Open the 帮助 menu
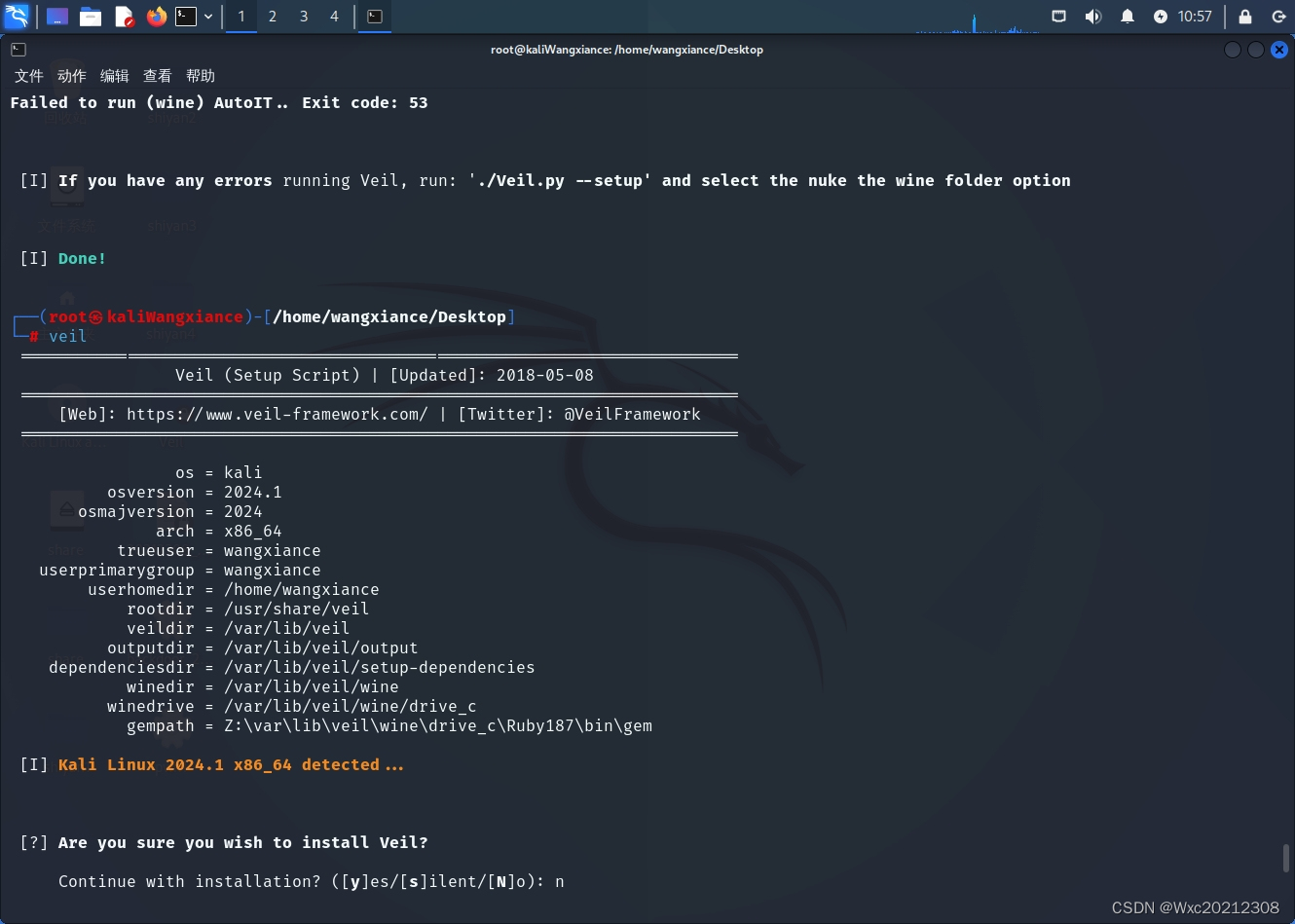Viewport: 1295px width, 924px height. pyautogui.click(x=201, y=76)
